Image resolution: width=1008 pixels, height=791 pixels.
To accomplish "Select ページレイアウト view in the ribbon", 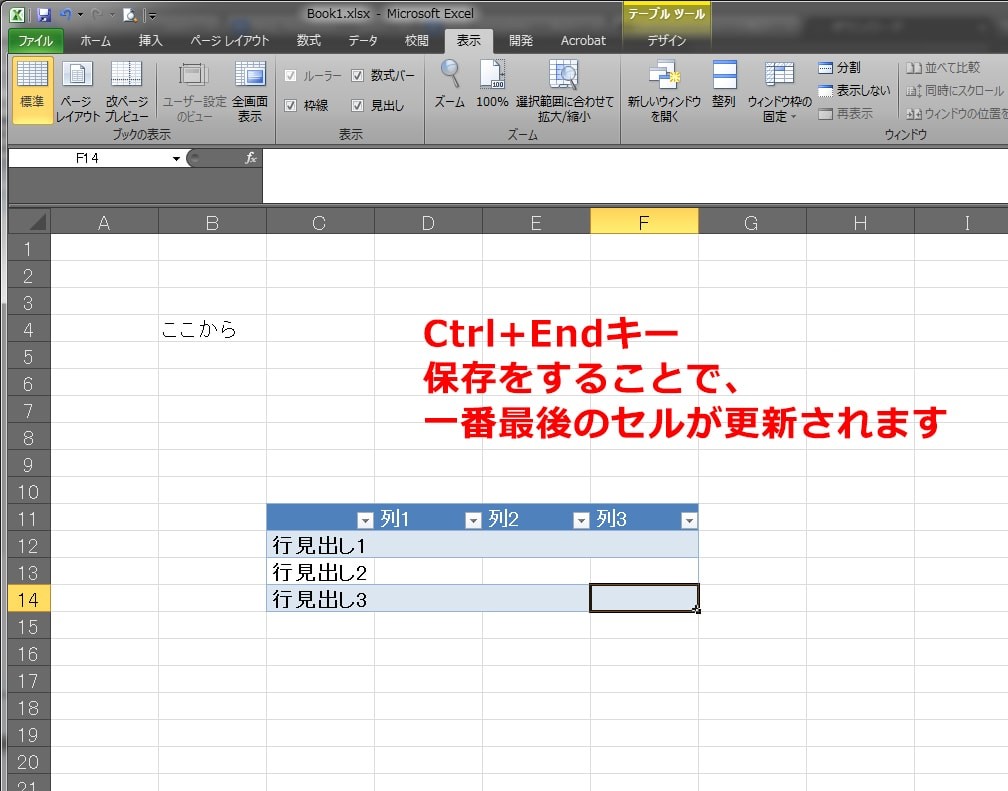I will click(x=77, y=95).
